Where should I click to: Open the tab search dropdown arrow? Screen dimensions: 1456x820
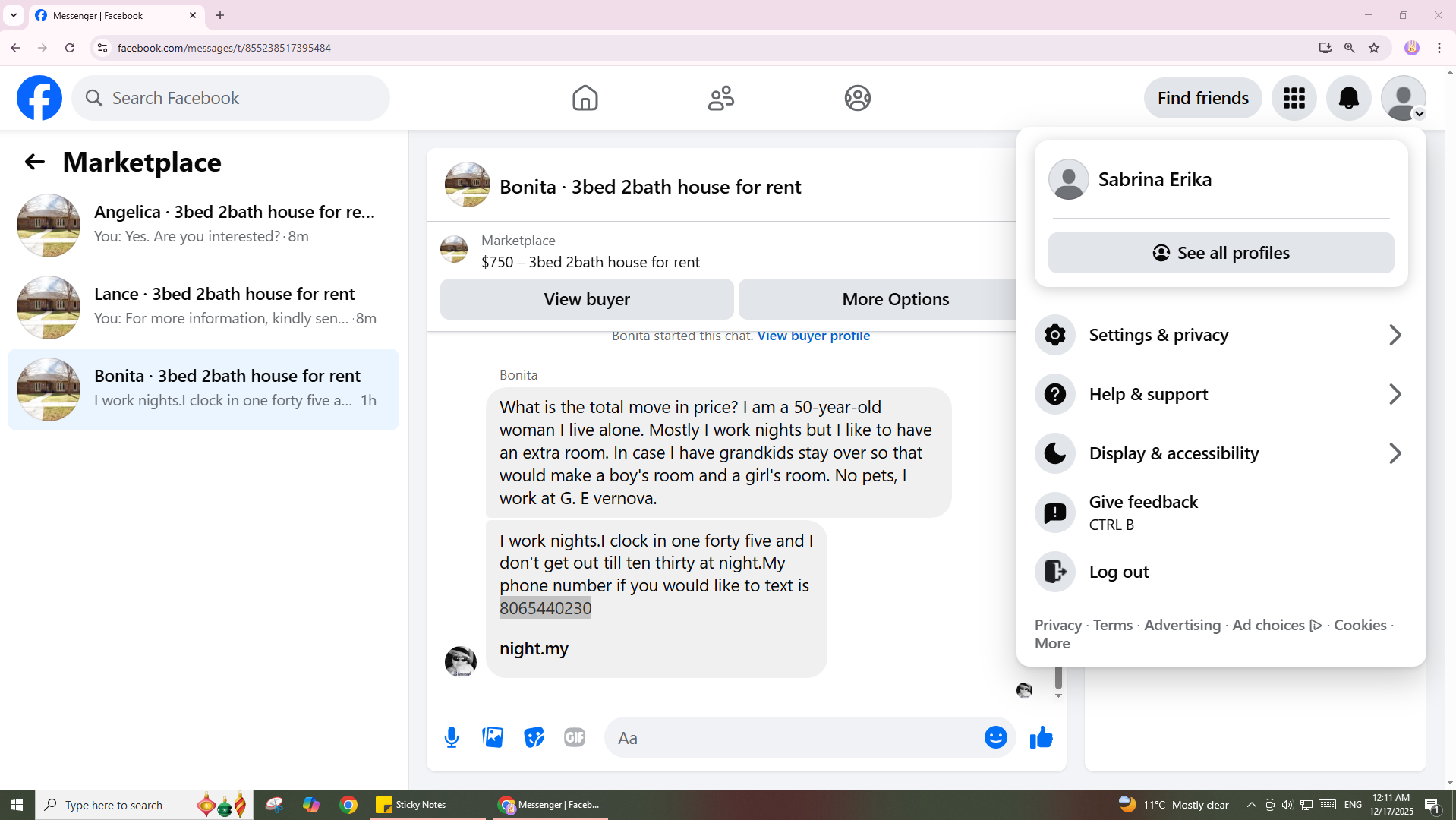(14, 15)
